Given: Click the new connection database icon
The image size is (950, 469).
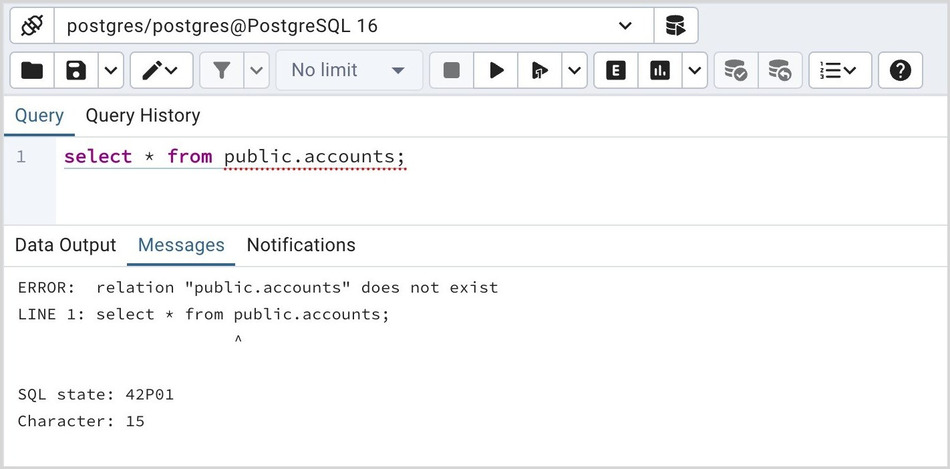Looking at the screenshot, I should tap(676, 25).
